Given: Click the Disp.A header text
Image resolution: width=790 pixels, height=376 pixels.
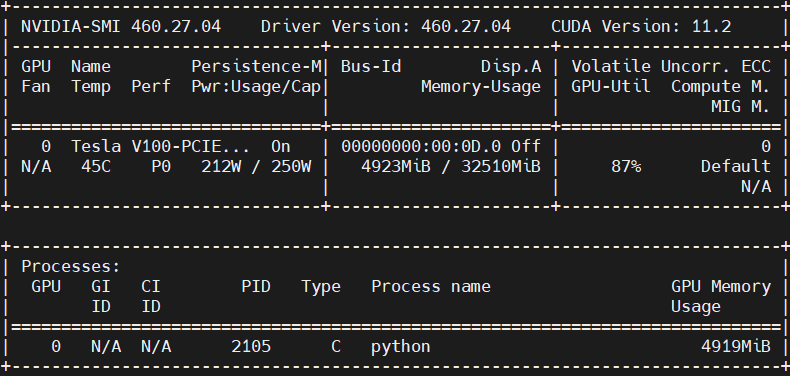Looking at the screenshot, I should pyautogui.click(x=511, y=67).
